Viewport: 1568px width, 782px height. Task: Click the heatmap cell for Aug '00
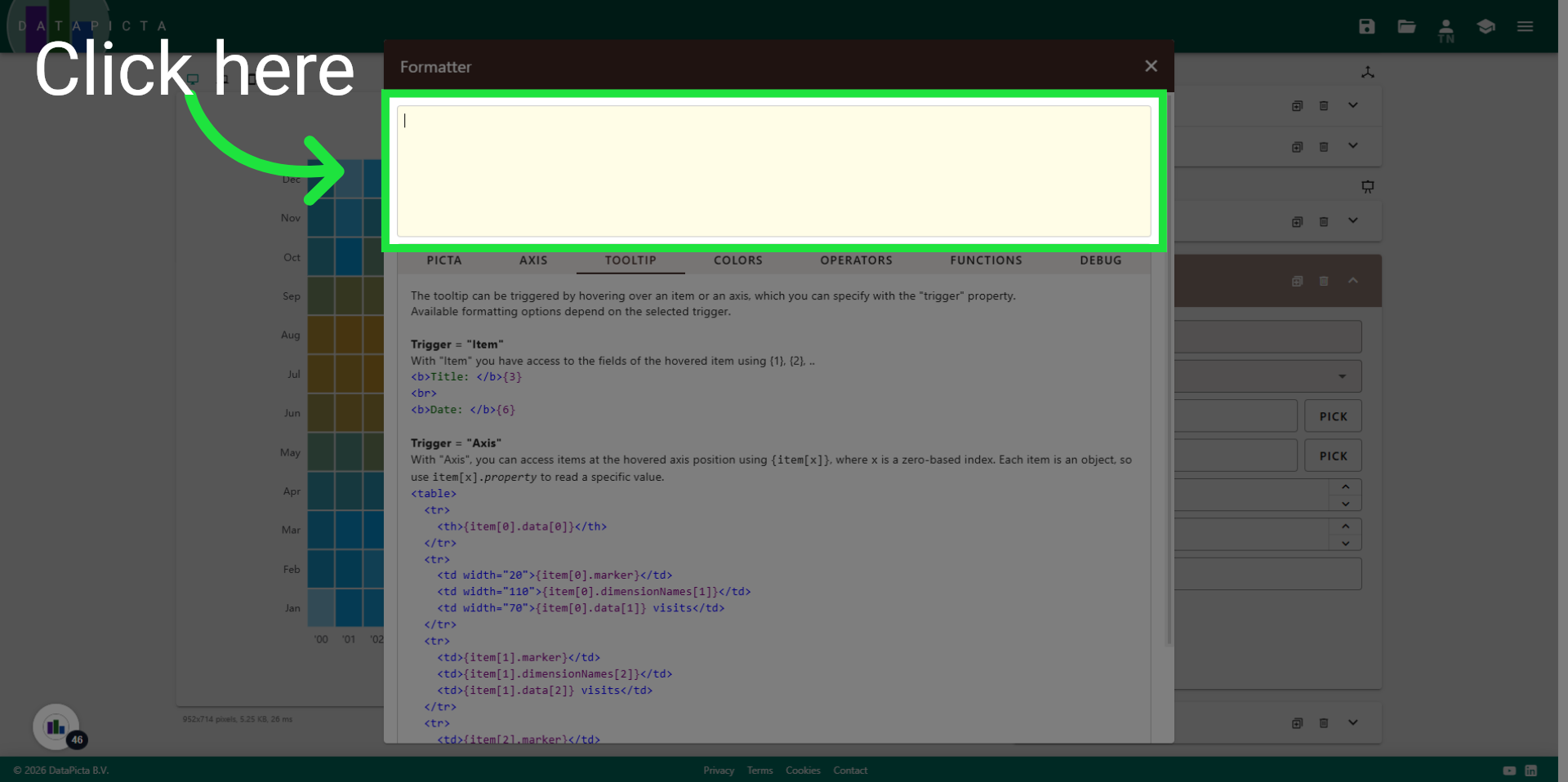pyautogui.click(x=321, y=335)
